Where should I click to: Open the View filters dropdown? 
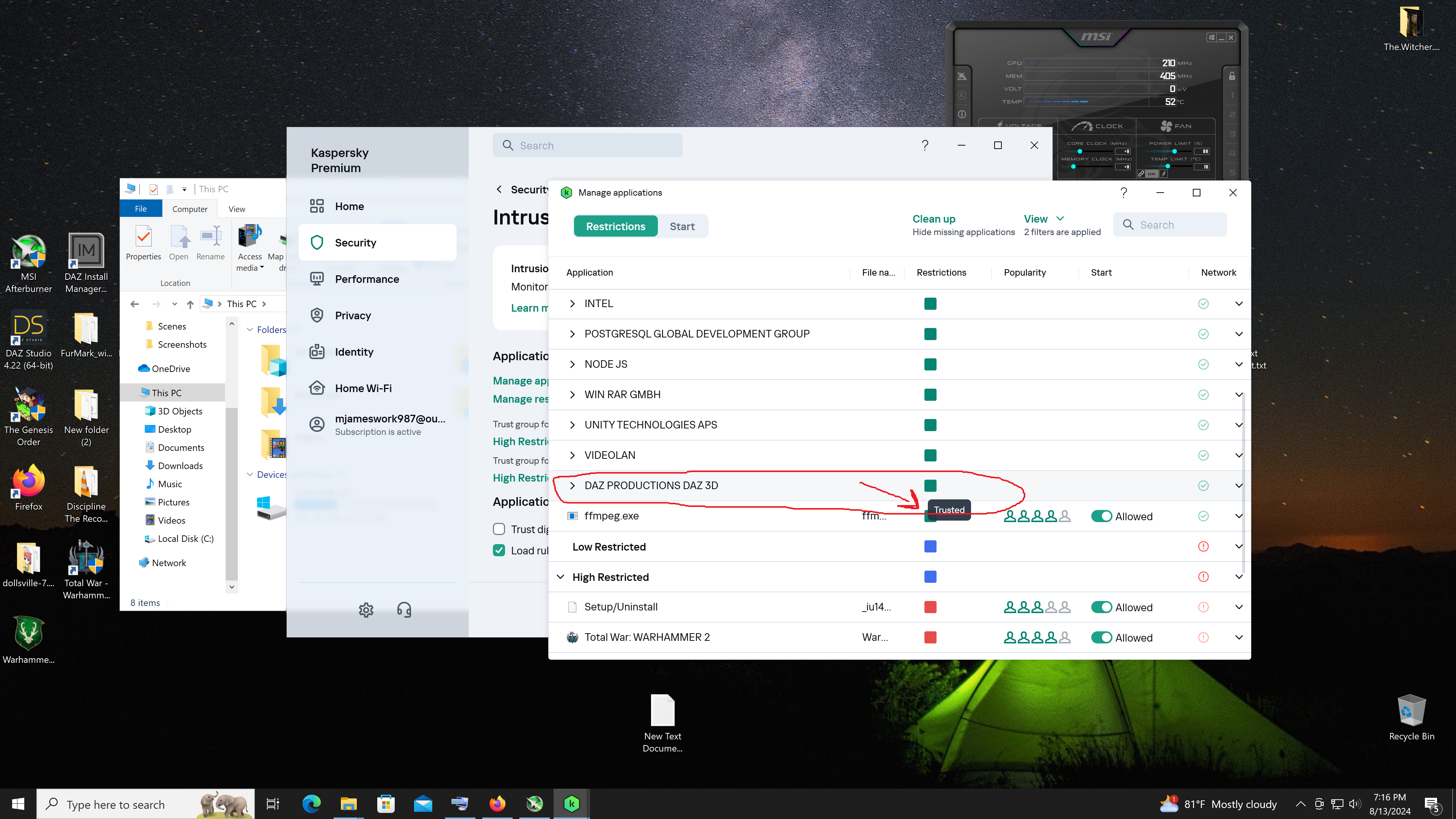(1043, 219)
